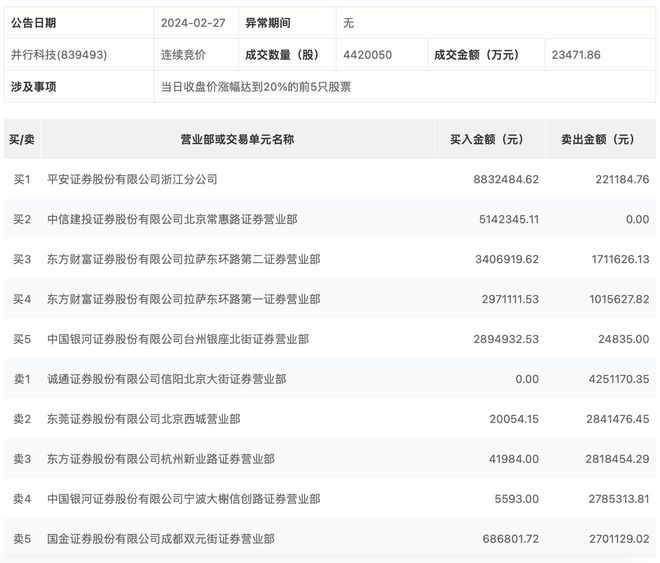Select 东方财富证券拉萨东环路第二证券营业部
This screenshot has height=563, width=660.
tap(184, 259)
